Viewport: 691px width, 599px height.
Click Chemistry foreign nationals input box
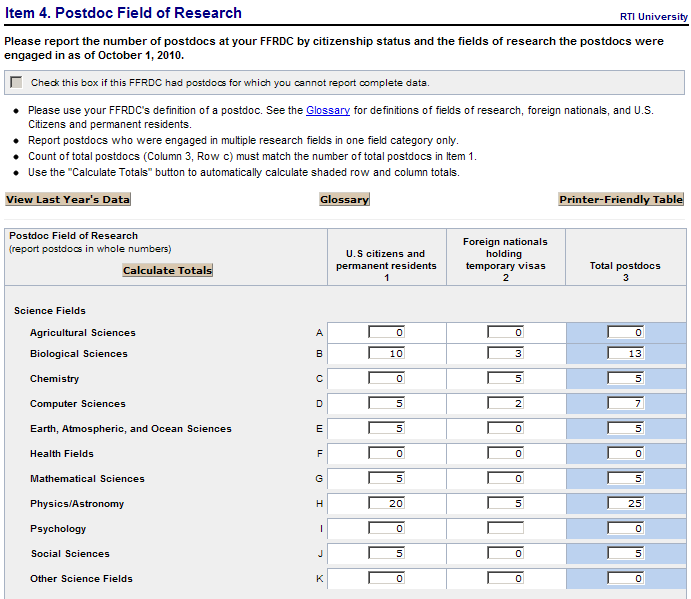pos(506,379)
